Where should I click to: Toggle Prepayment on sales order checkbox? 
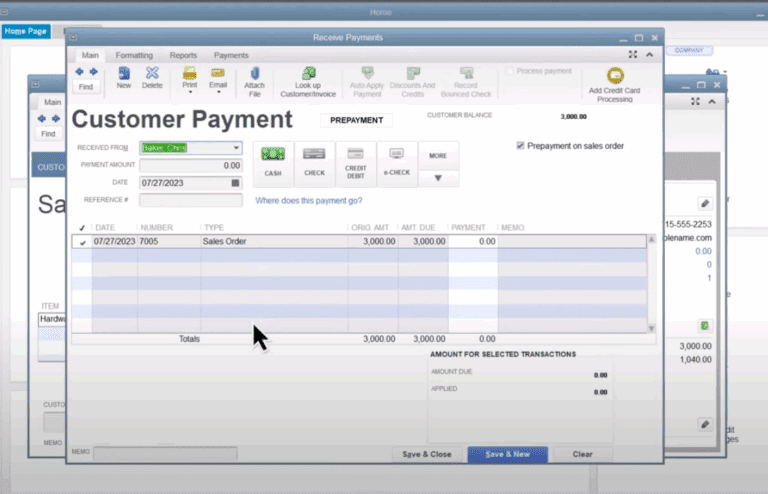[x=521, y=145]
